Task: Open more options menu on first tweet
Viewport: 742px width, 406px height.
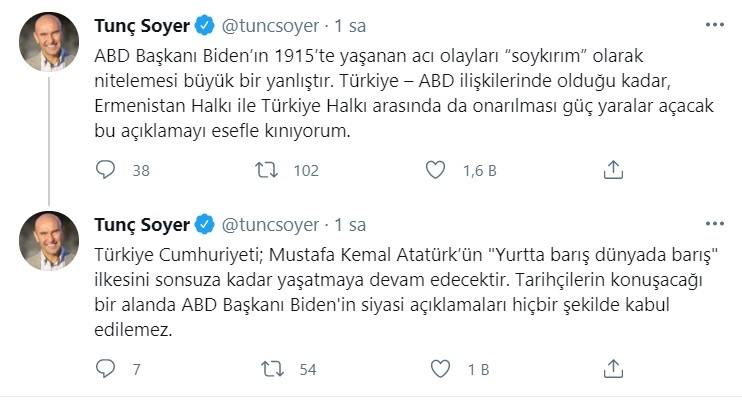Action: 715,23
